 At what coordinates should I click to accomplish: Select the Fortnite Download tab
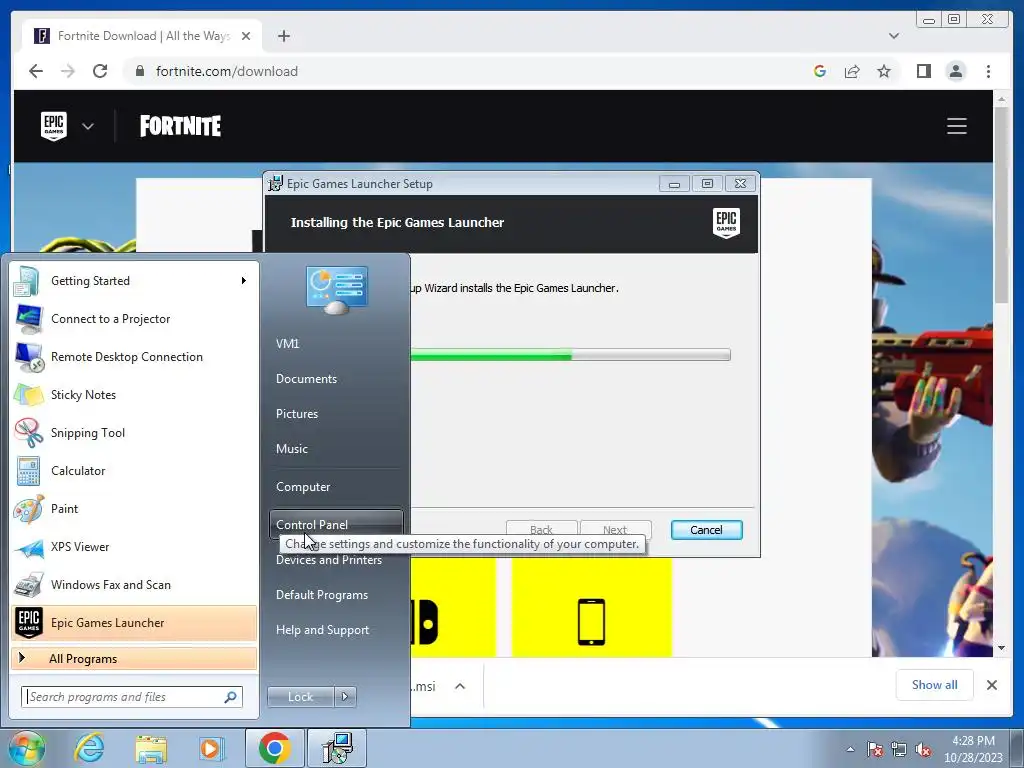(x=143, y=36)
